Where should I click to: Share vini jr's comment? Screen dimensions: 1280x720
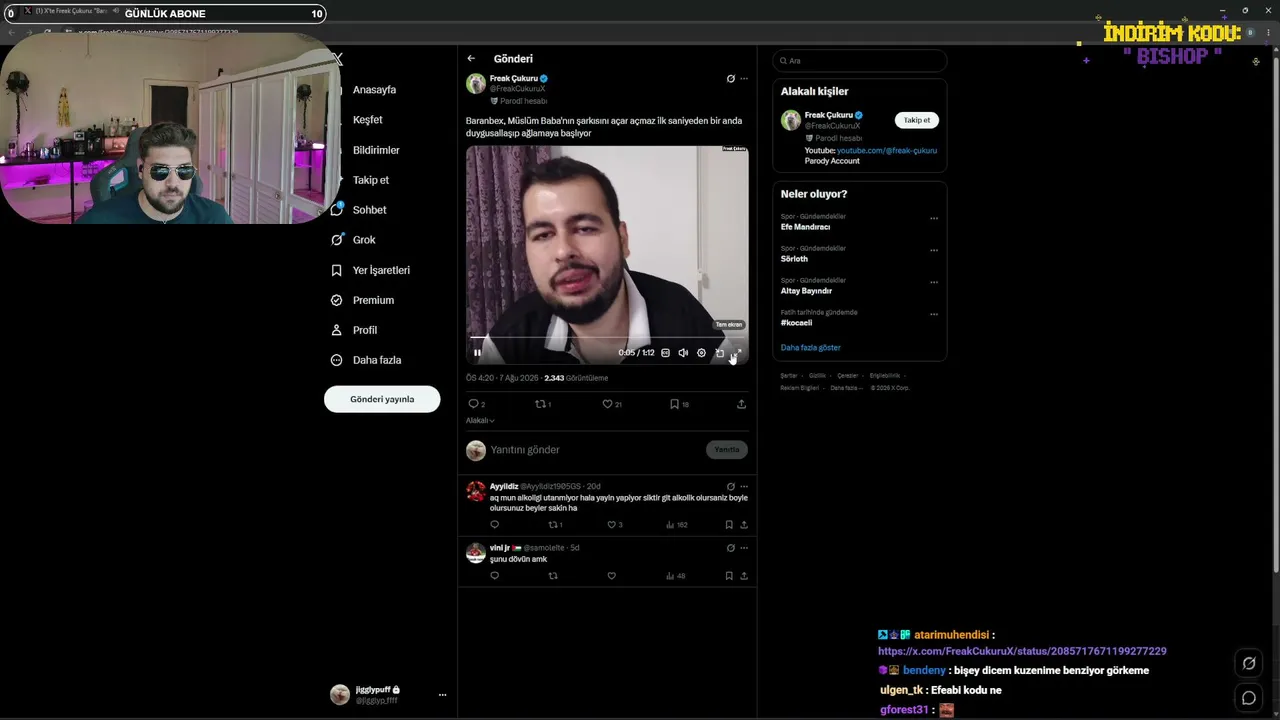pyautogui.click(x=743, y=576)
